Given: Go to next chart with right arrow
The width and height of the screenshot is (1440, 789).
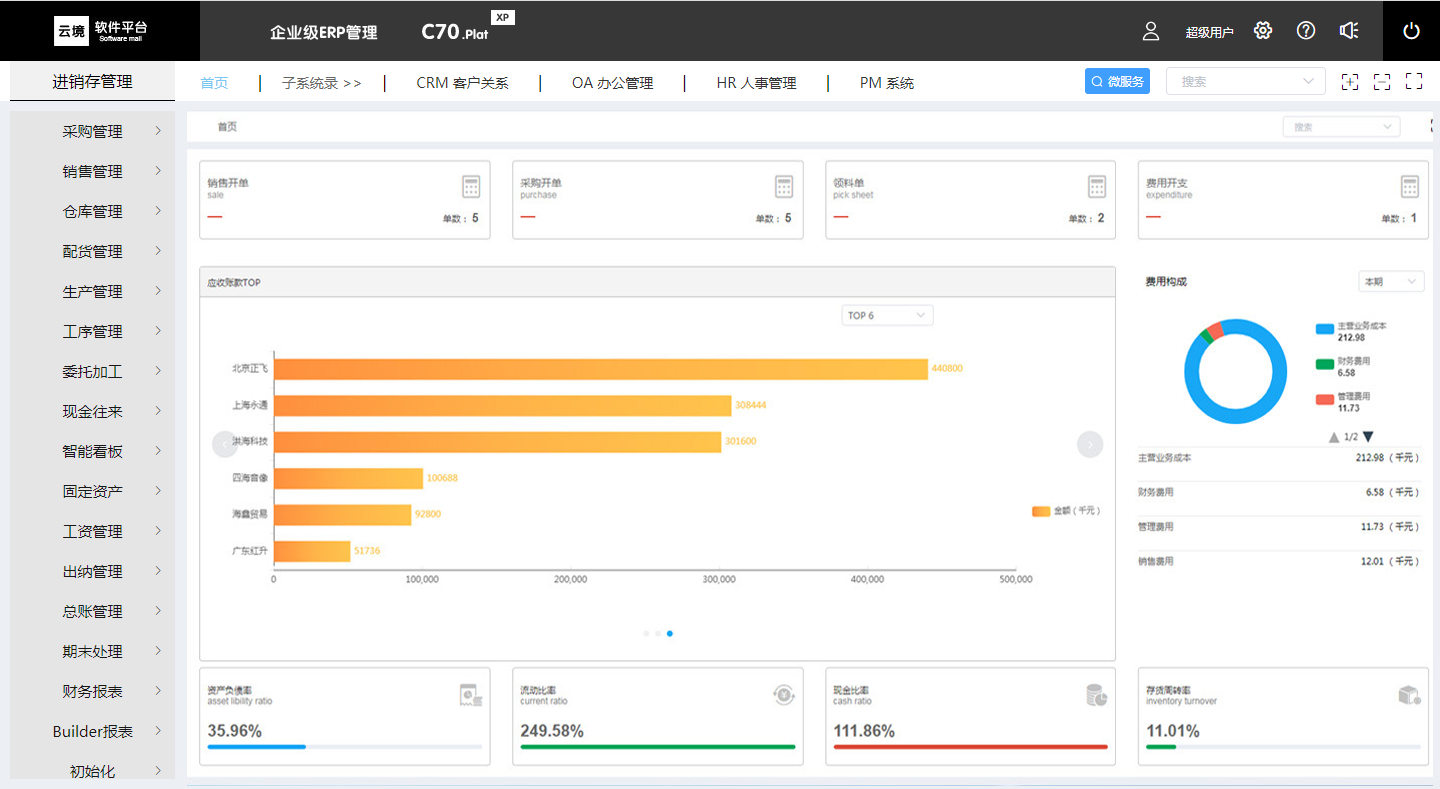Looking at the screenshot, I should point(1089,444).
